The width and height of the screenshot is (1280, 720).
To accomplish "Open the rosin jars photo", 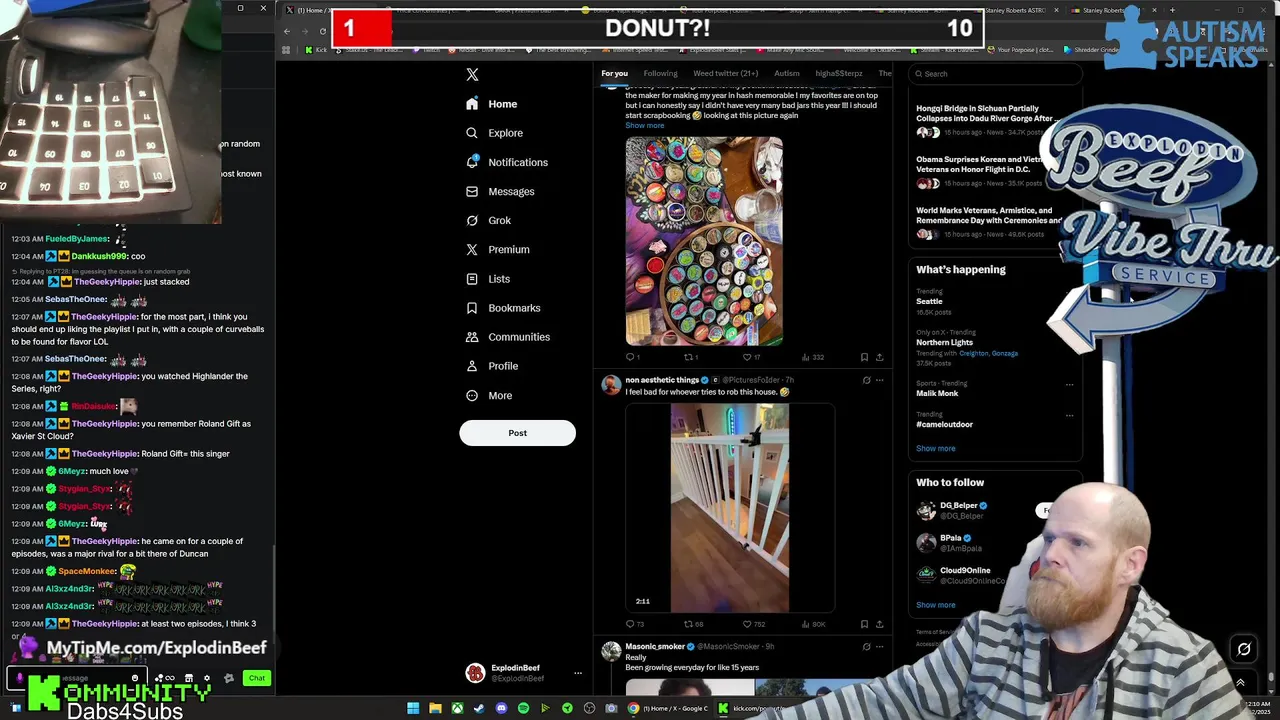I will [704, 241].
